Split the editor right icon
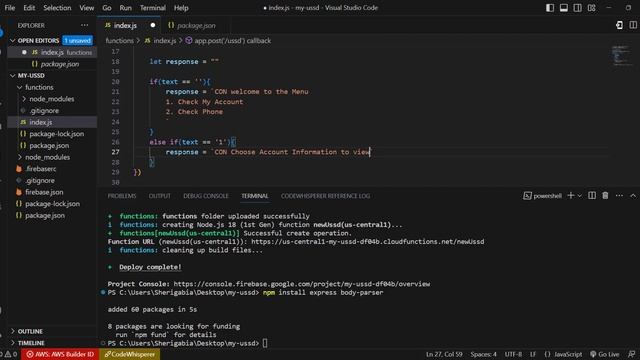 pos(633,25)
